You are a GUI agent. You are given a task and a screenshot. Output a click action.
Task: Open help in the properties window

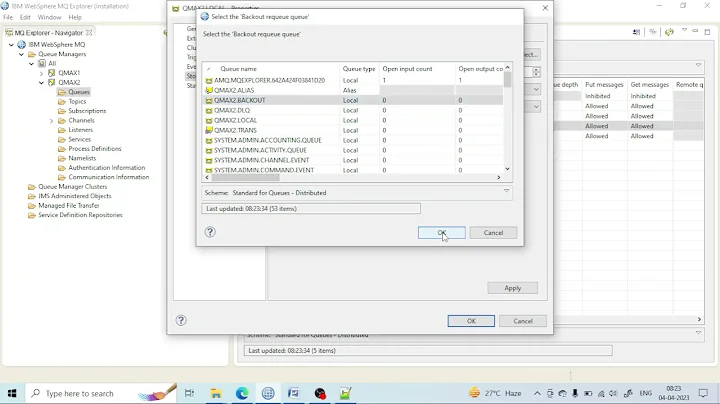[181, 320]
